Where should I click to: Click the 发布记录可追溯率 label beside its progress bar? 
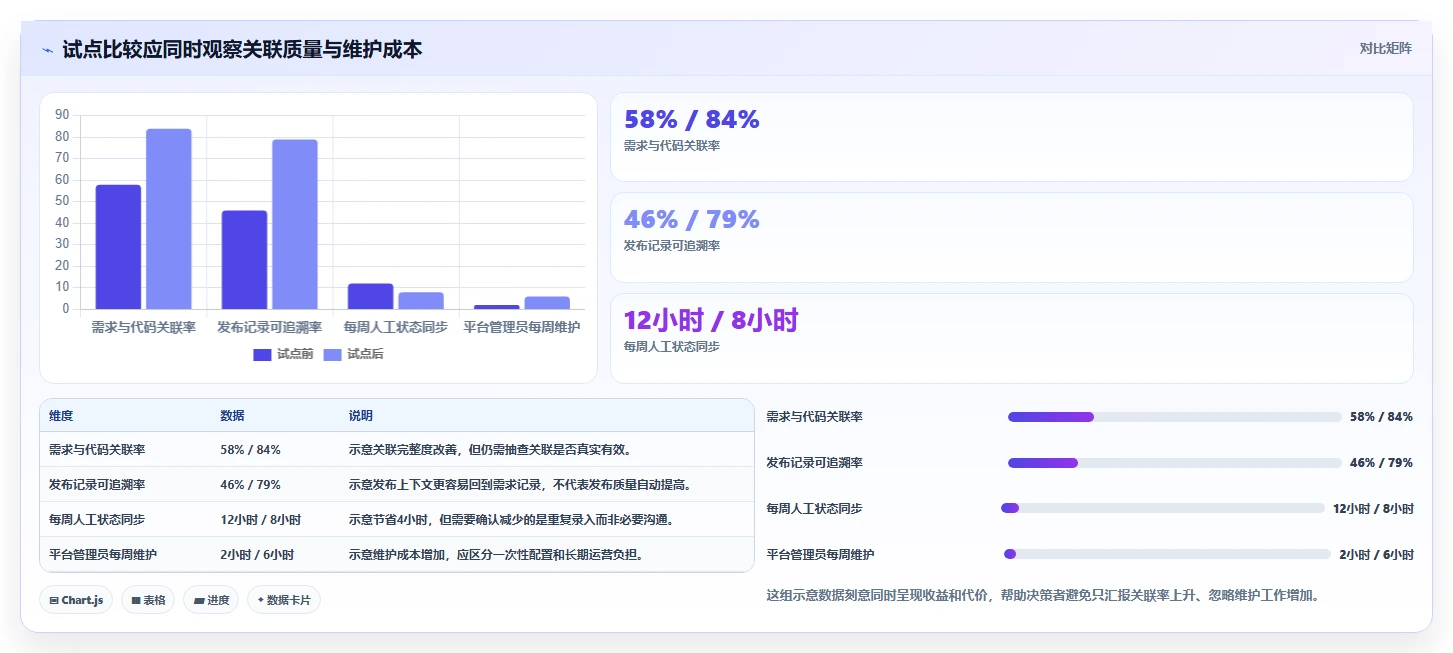[814, 463]
